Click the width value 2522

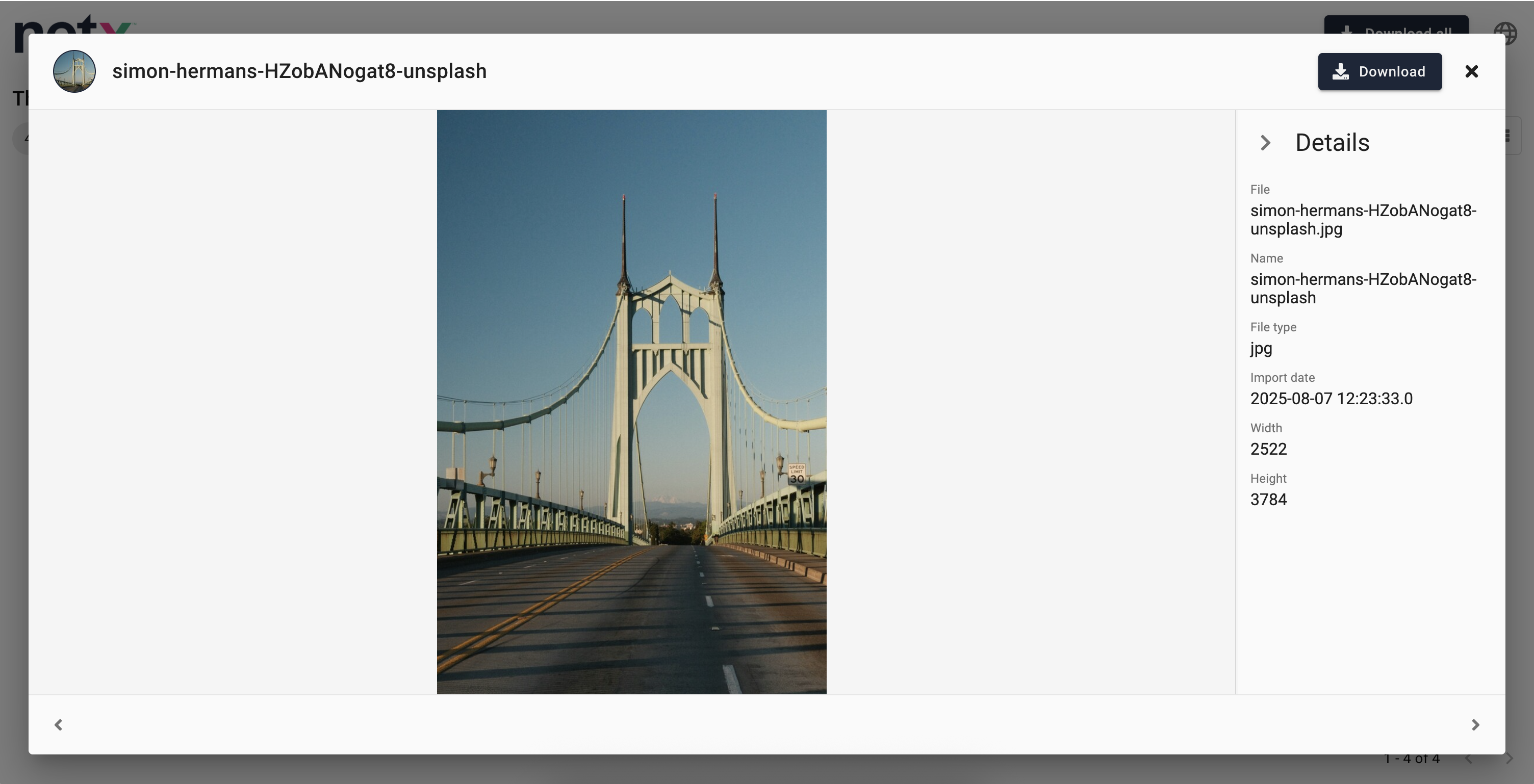(x=1268, y=449)
